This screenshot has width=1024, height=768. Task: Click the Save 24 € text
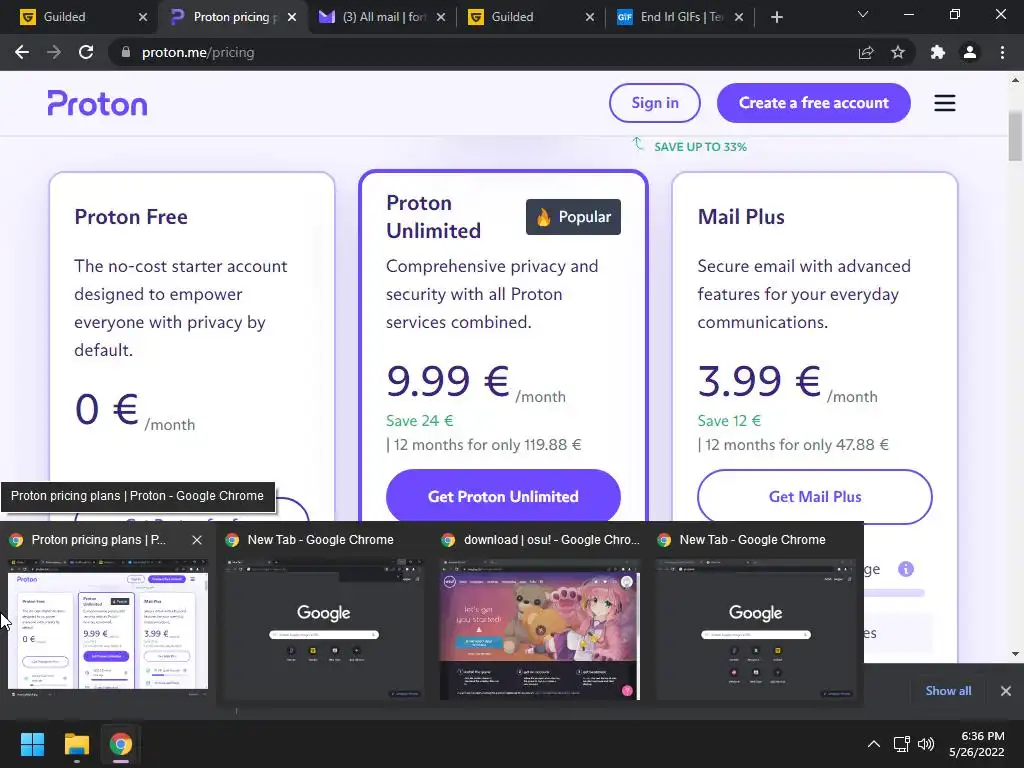click(x=419, y=421)
